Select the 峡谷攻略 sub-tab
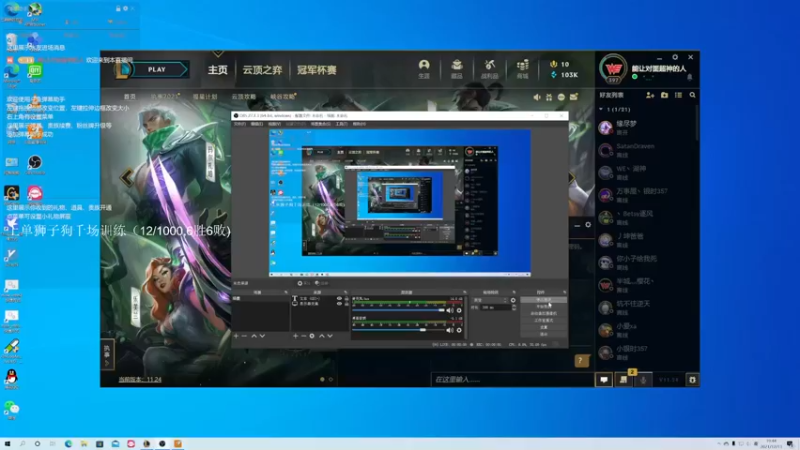 coord(282,96)
